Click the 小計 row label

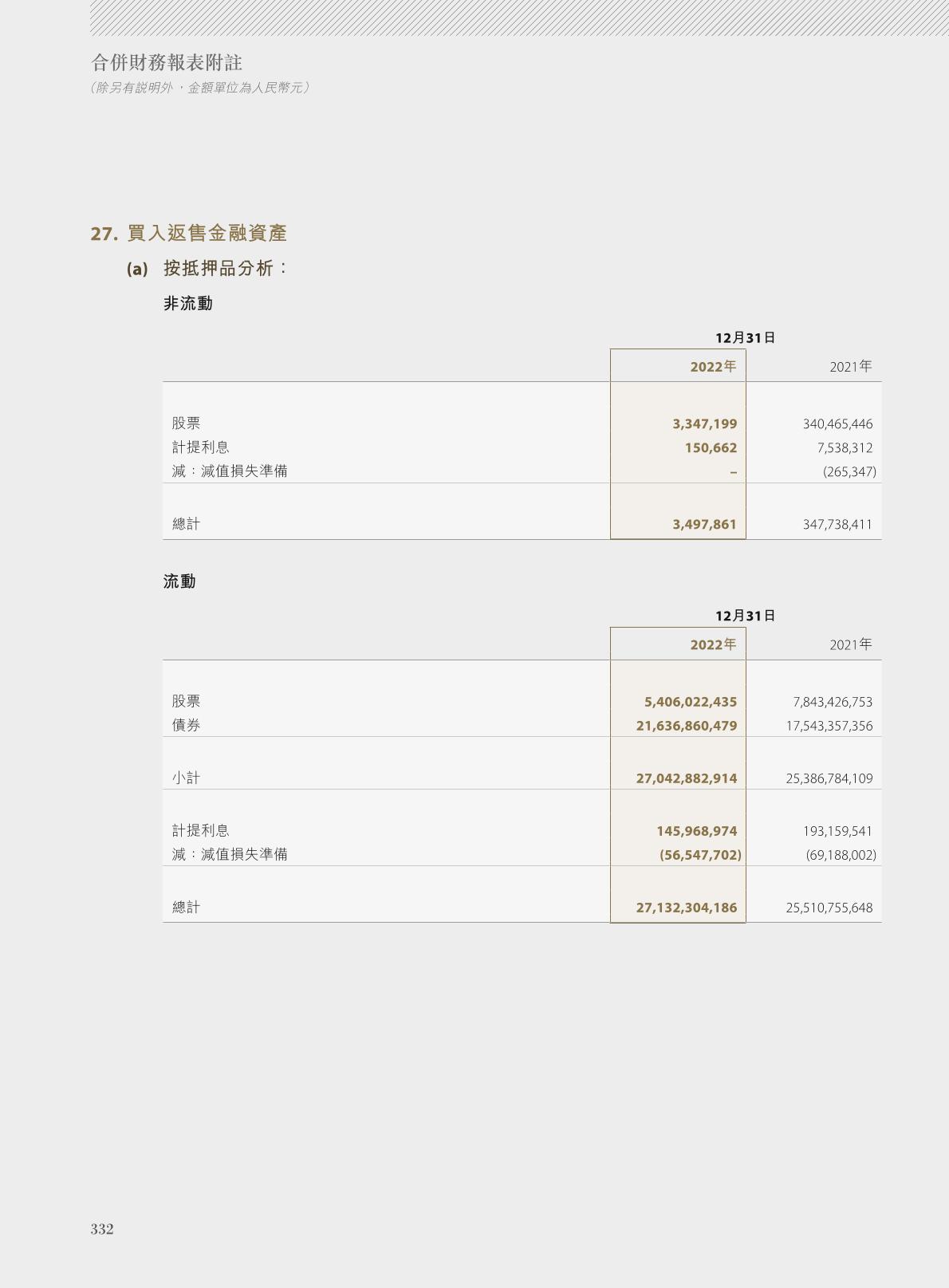[x=187, y=778]
